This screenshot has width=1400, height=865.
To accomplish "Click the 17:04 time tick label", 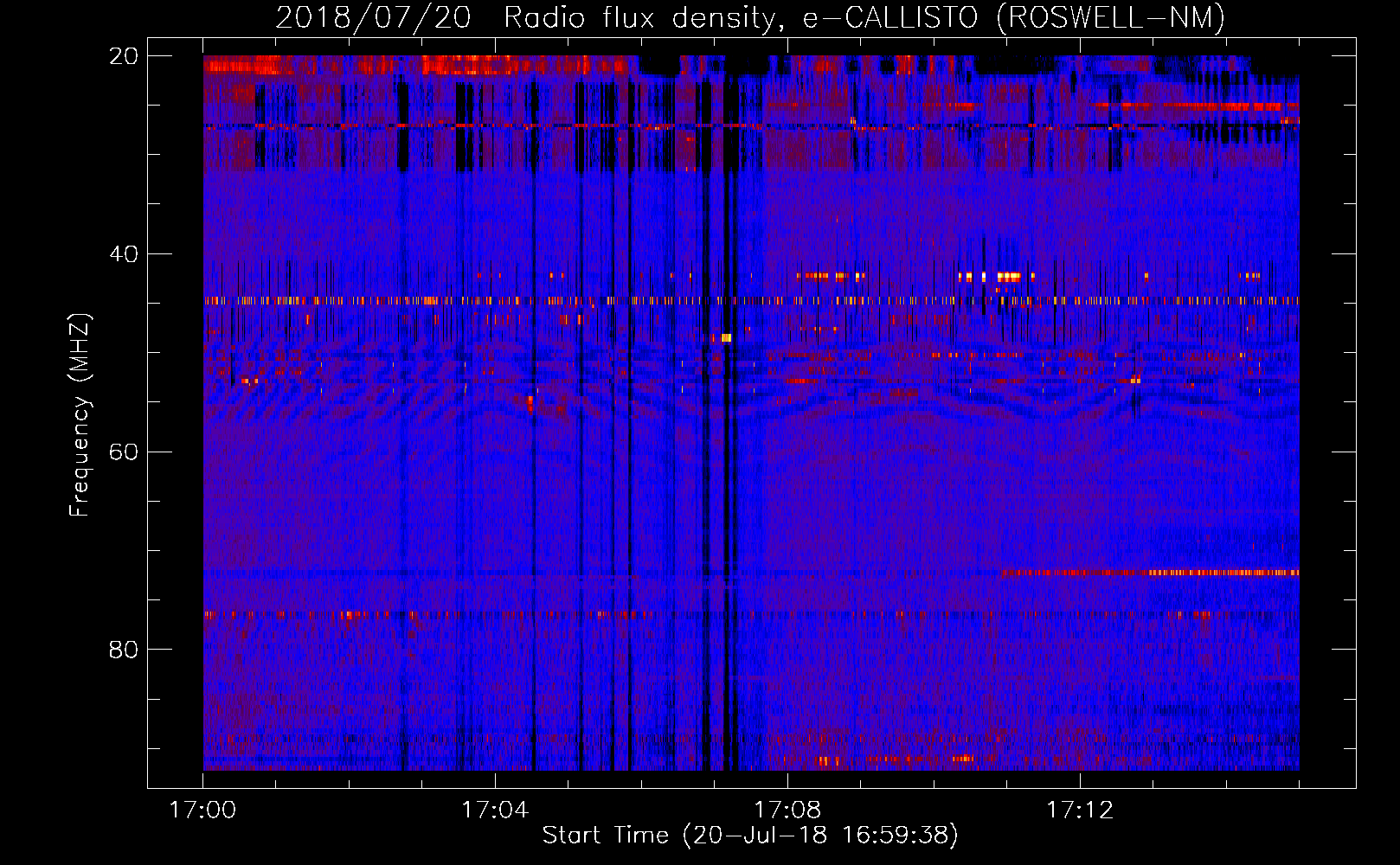I will coord(495,811).
